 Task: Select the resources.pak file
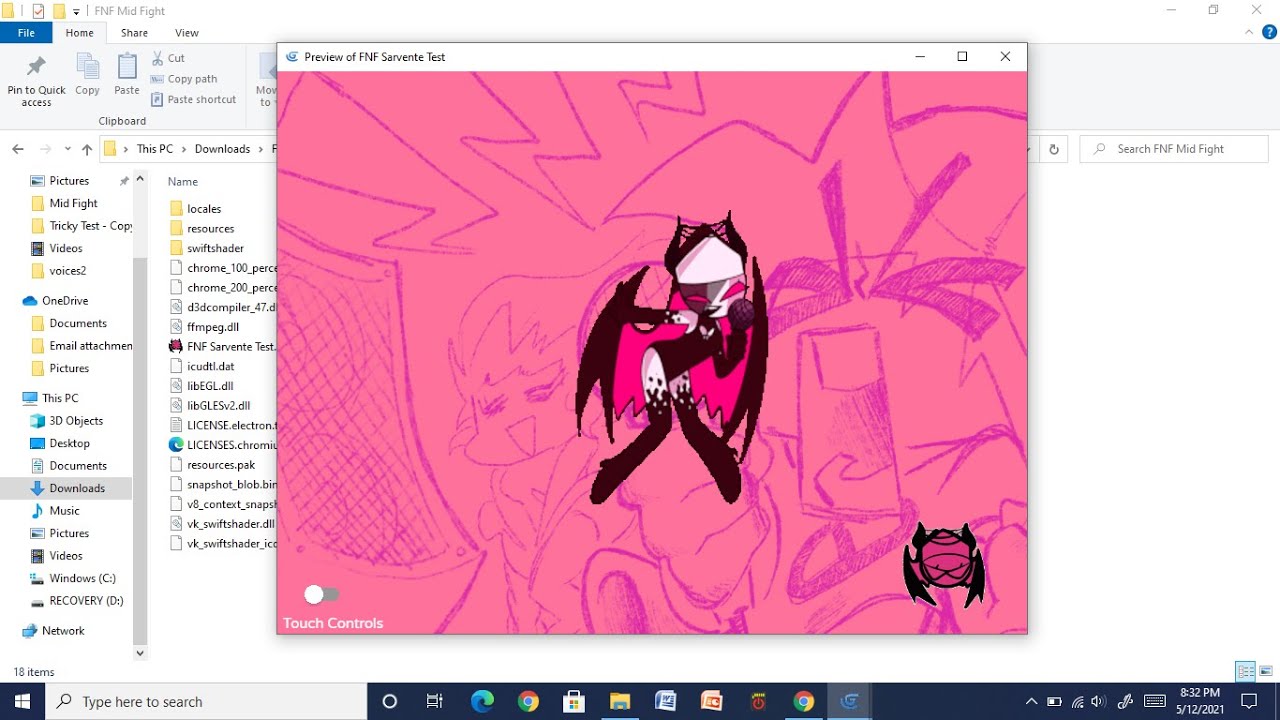[x=221, y=465]
